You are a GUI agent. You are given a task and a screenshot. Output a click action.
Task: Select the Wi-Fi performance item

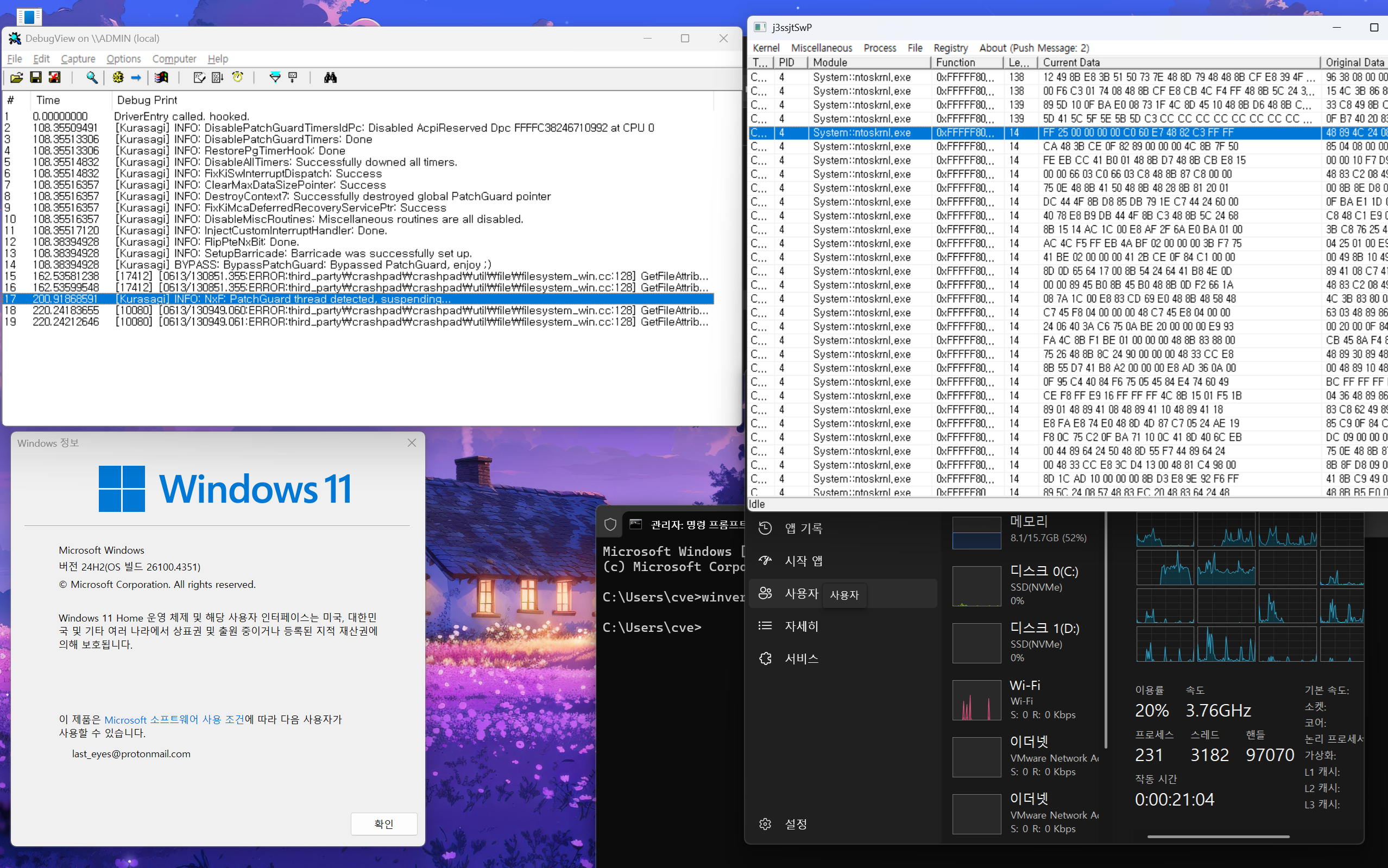1026,699
